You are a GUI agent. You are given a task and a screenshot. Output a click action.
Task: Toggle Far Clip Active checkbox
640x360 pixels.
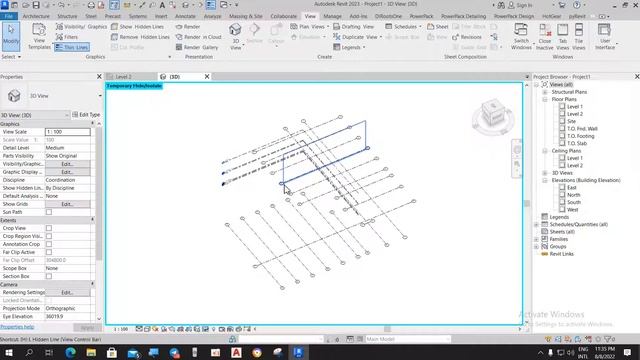pos(49,252)
